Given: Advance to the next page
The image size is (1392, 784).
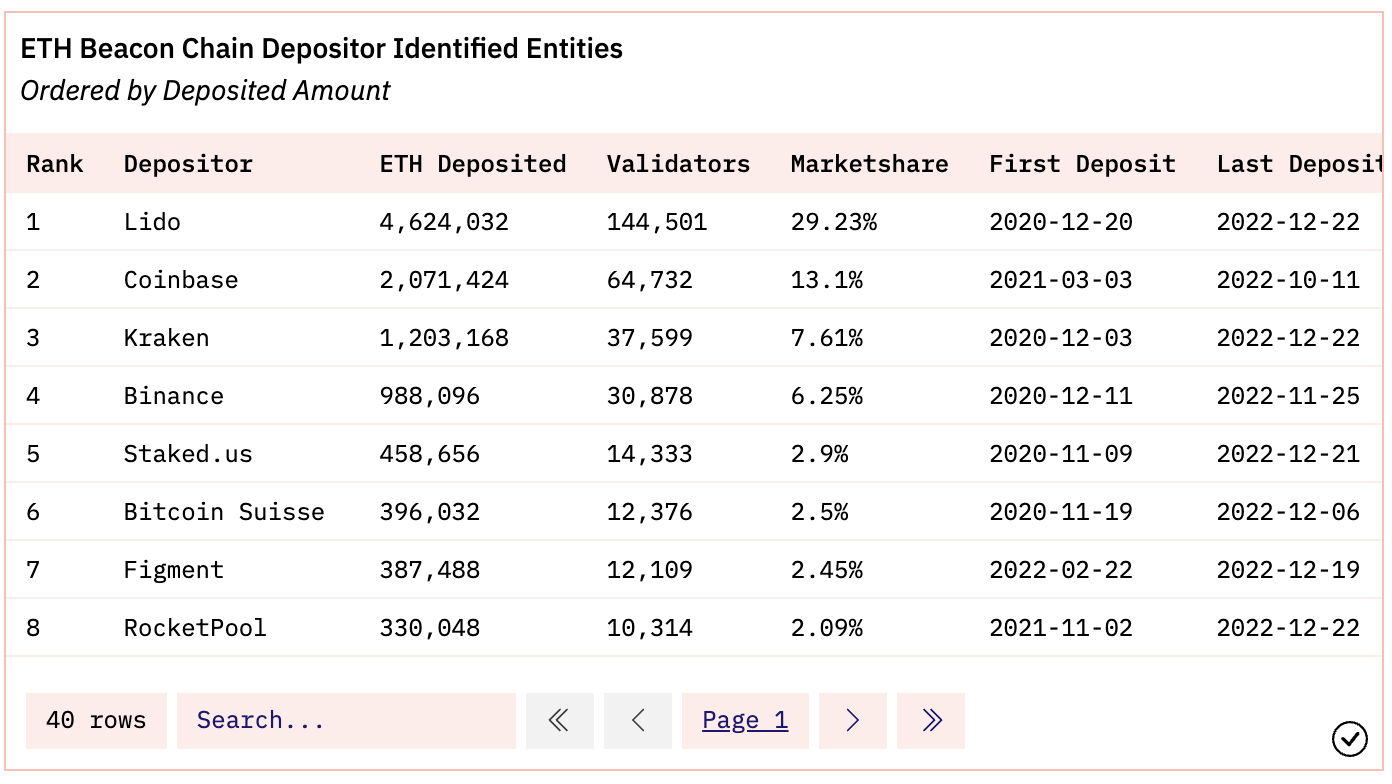Looking at the screenshot, I should [852, 720].
